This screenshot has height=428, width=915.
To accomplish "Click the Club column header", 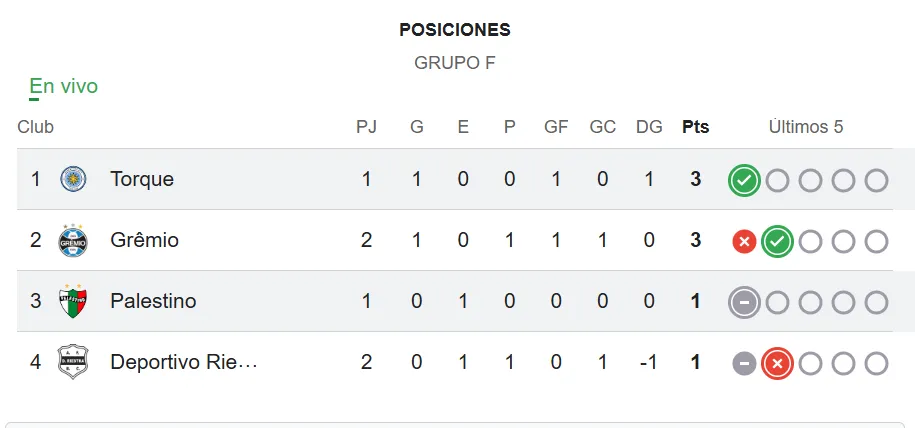I will 36,127.
